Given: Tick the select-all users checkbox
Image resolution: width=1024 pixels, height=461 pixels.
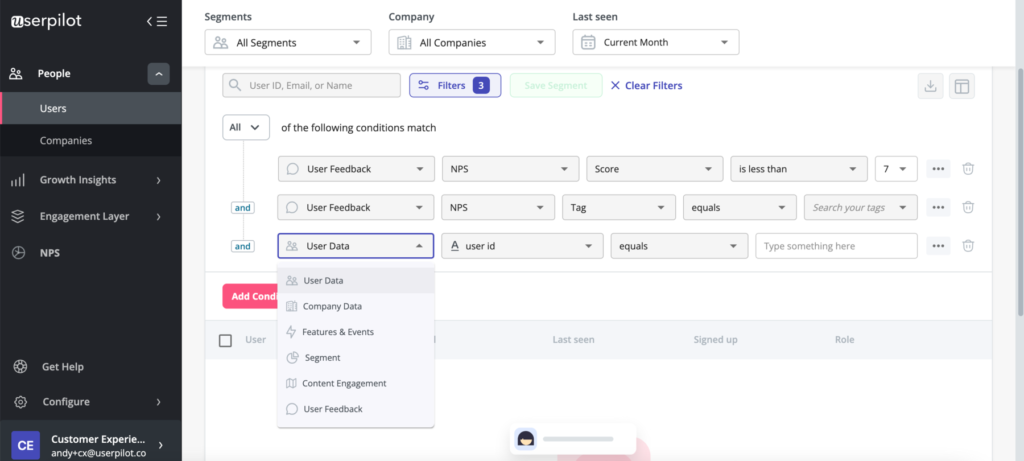Looking at the screenshot, I should 225,340.
